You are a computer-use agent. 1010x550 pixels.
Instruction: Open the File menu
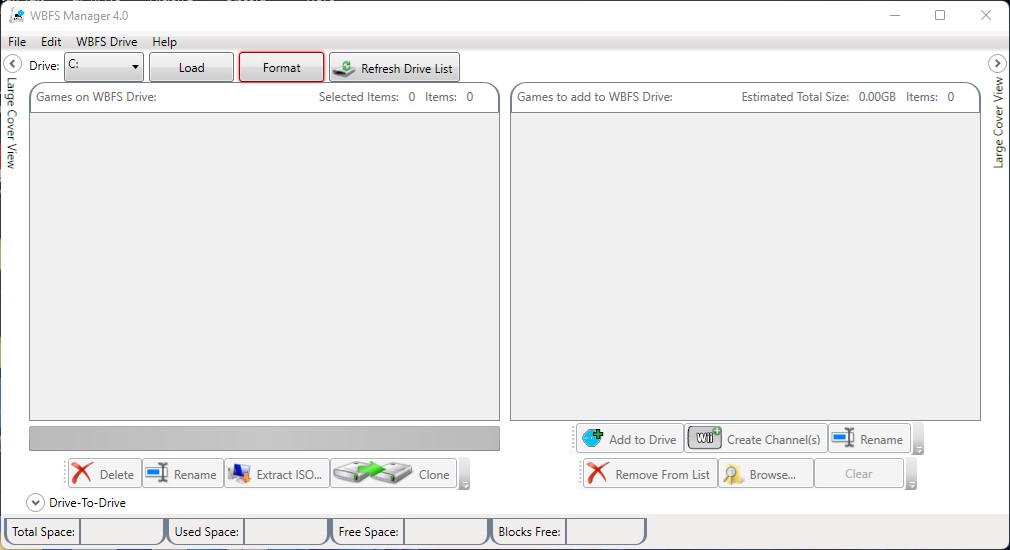coord(17,42)
